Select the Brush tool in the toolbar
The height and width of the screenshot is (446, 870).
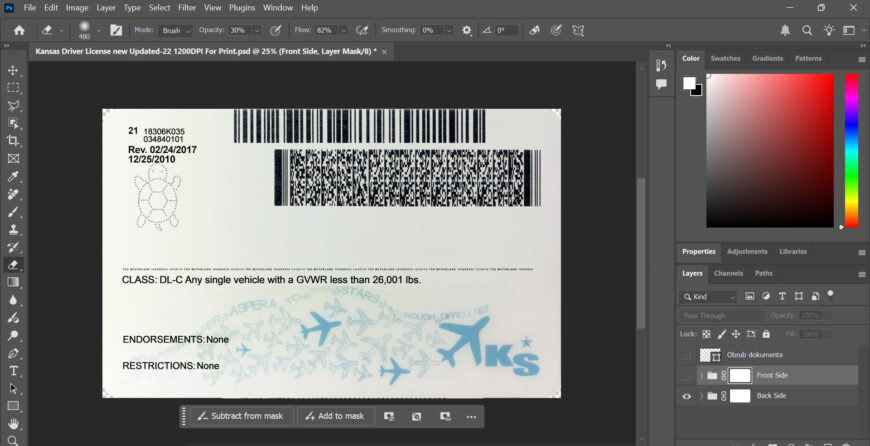click(13, 212)
